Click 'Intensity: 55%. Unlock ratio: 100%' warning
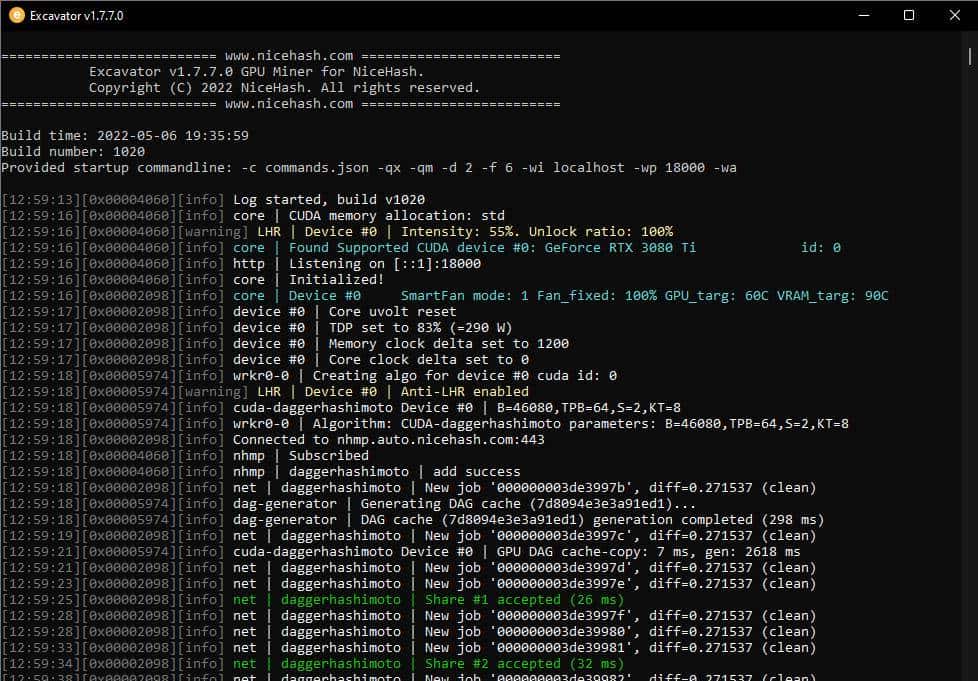Viewport: 978px width, 681px height. (337, 231)
